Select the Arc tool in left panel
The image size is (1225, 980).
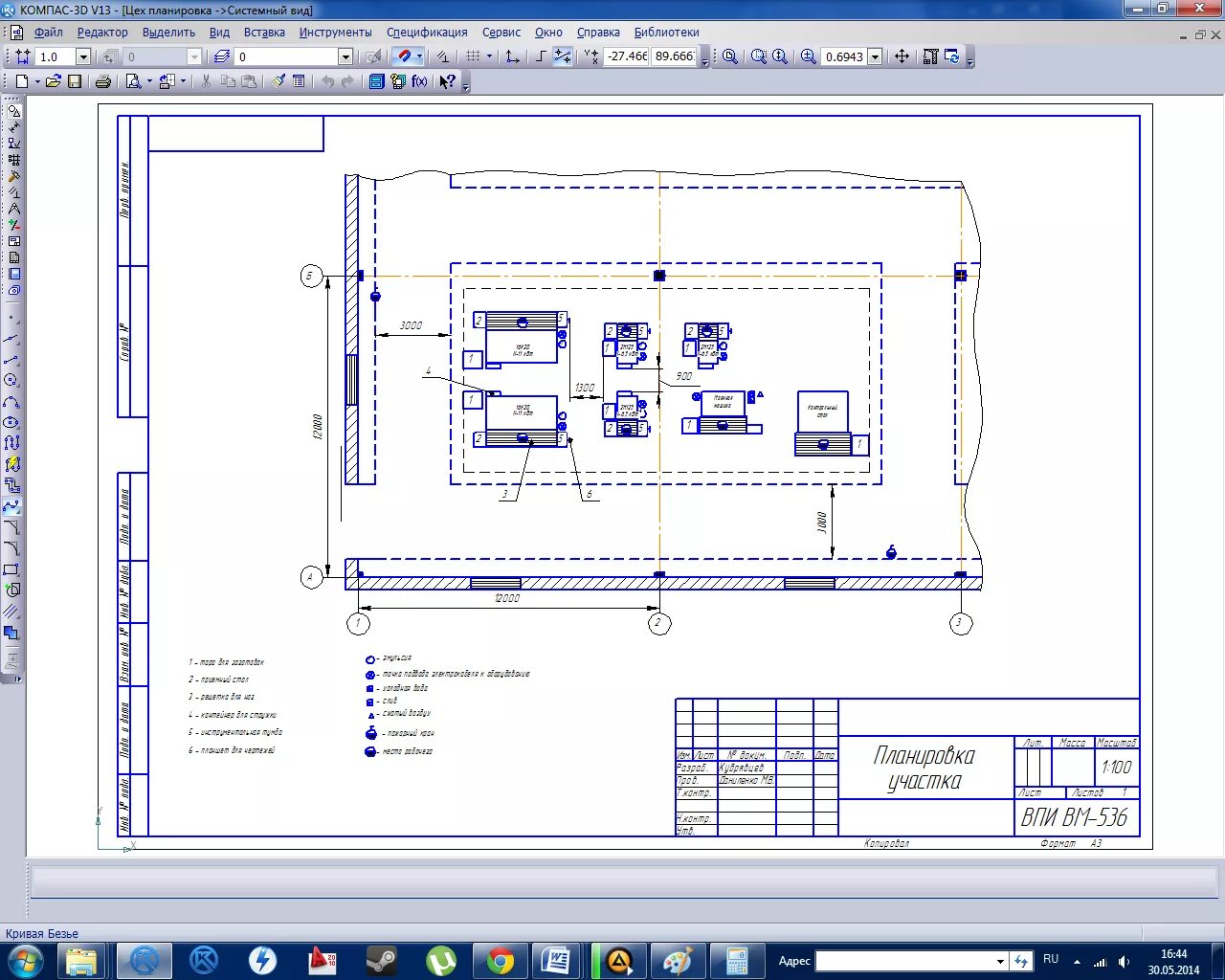[x=11, y=402]
